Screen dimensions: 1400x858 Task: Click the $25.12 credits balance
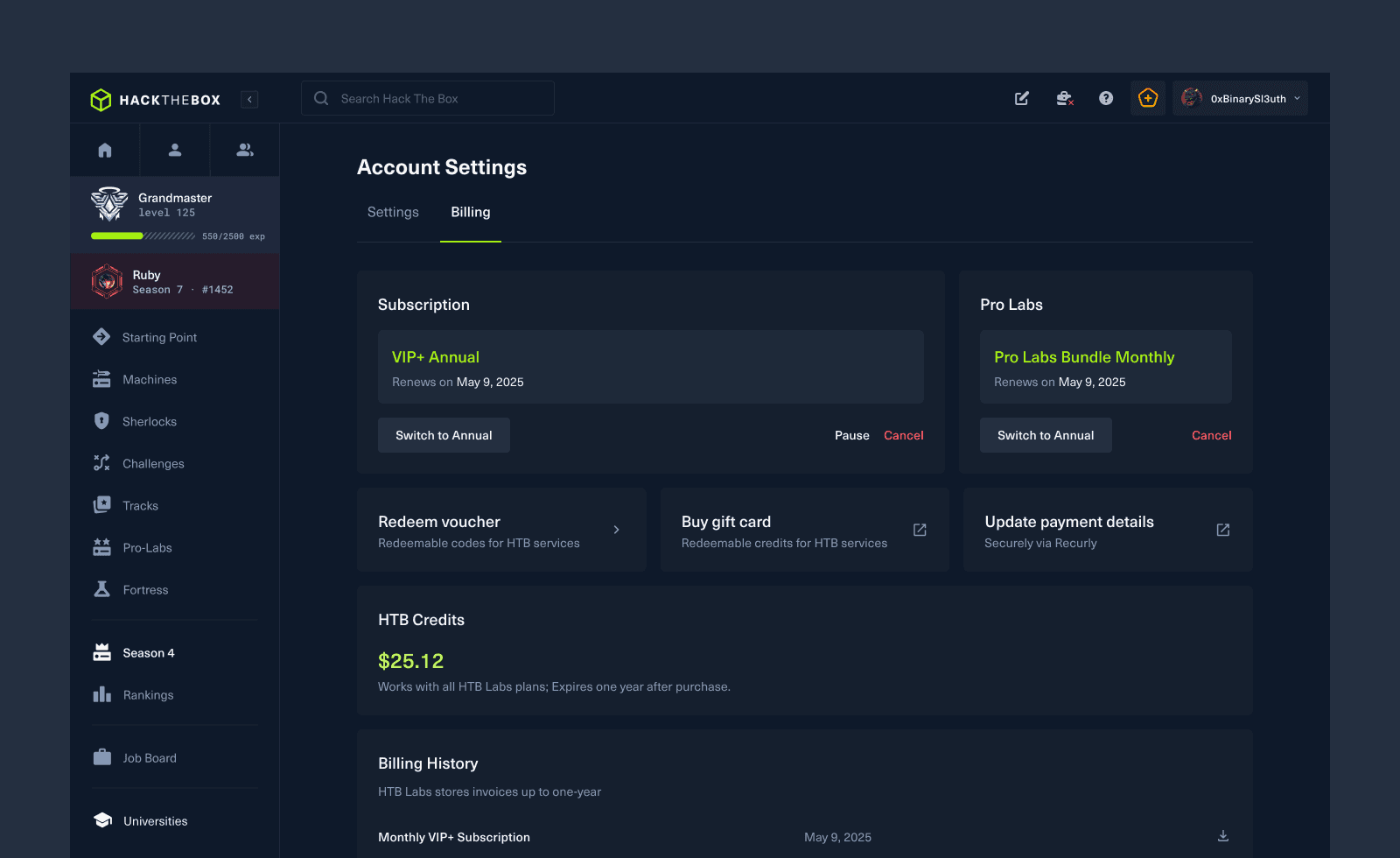[x=411, y=661]
